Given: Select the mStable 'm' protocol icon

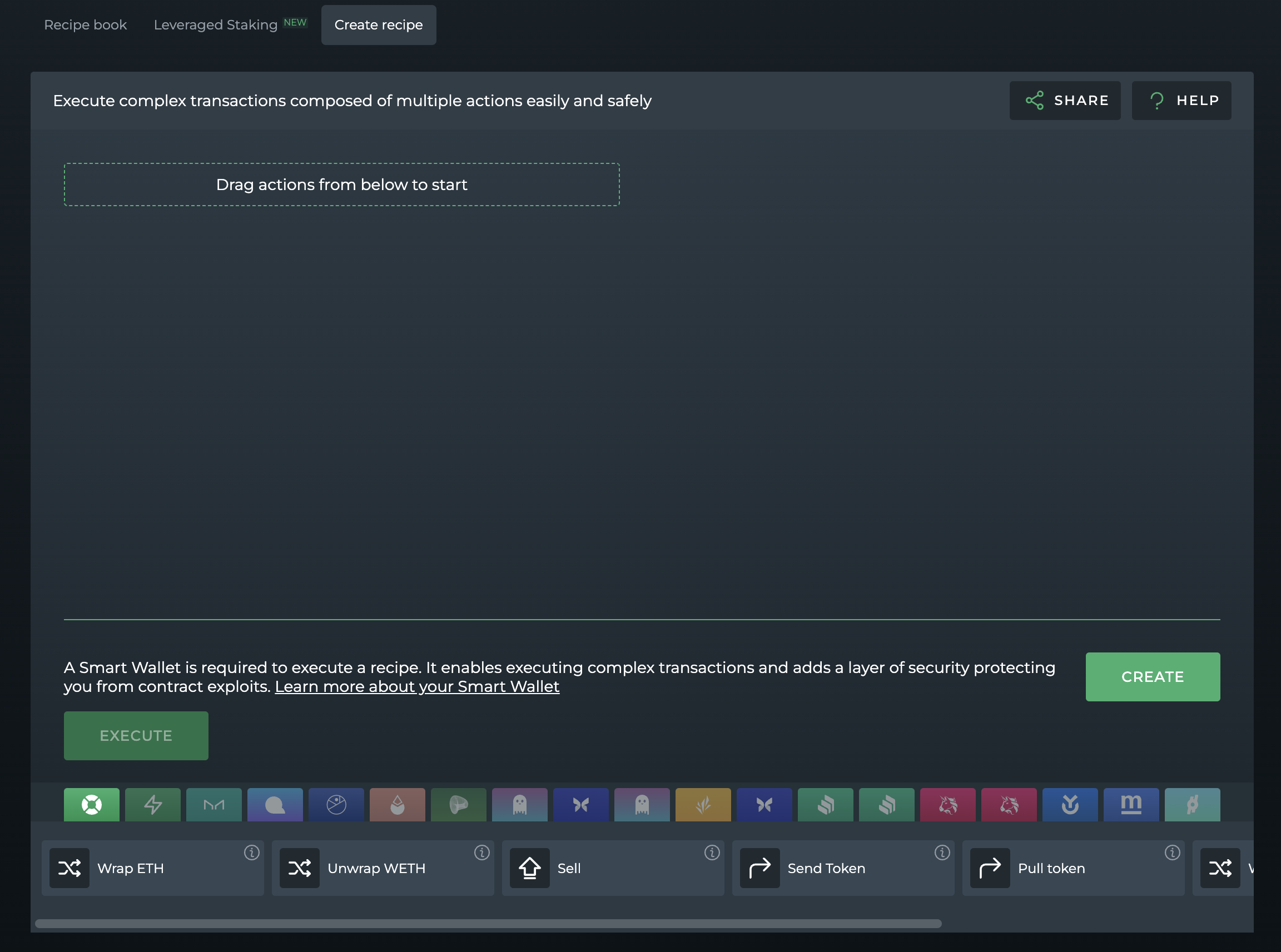Looking at the screenshot, I should tap(1131, 805).
